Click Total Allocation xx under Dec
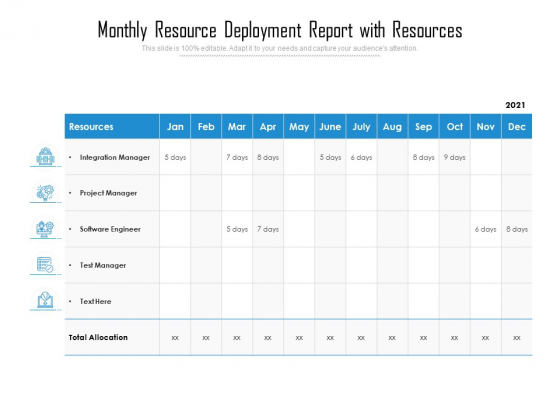The width and height of the screenshot is (560, 420). (517, 338)
